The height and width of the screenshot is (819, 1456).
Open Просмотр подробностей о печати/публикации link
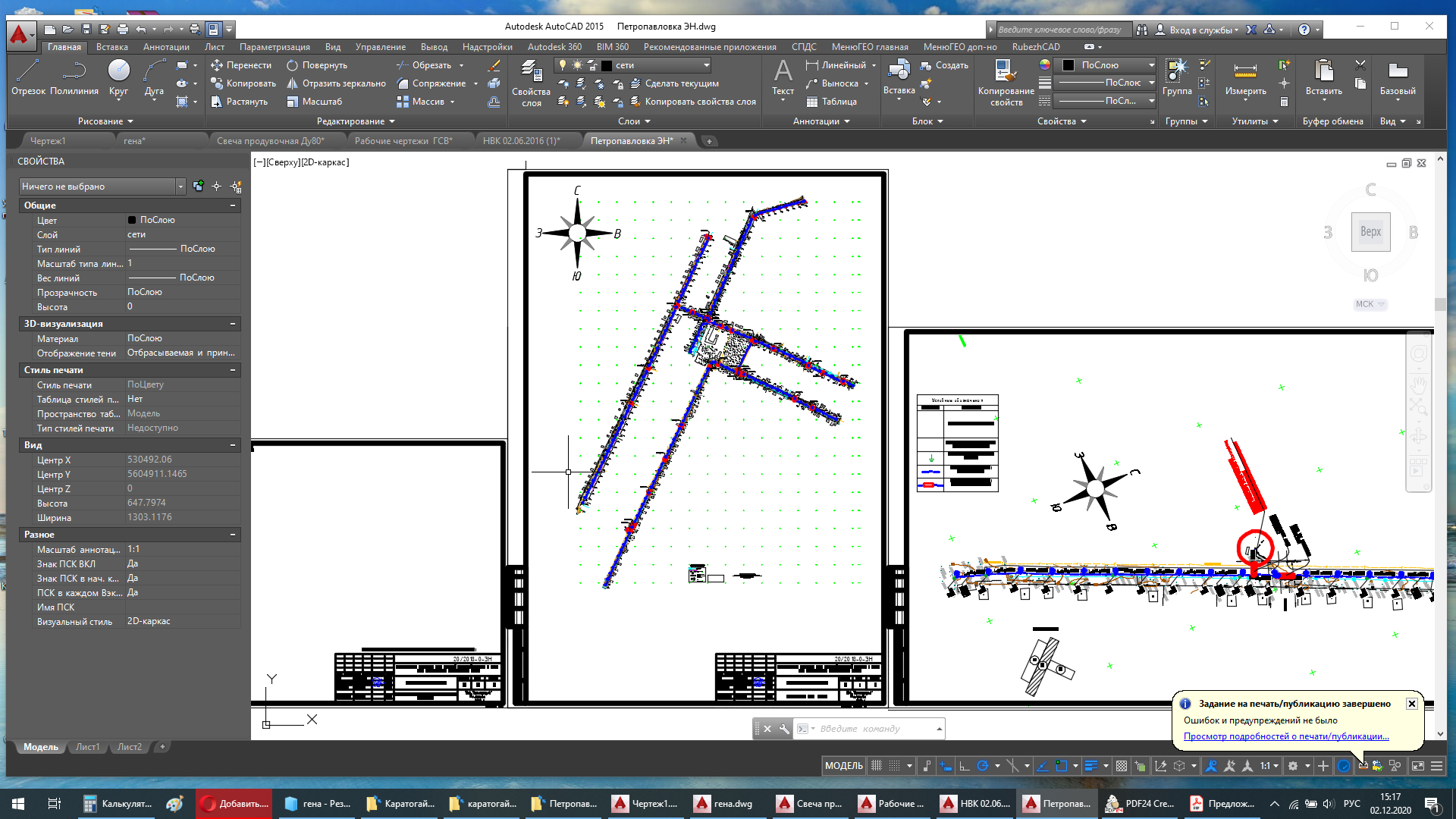click(1286, 736)
